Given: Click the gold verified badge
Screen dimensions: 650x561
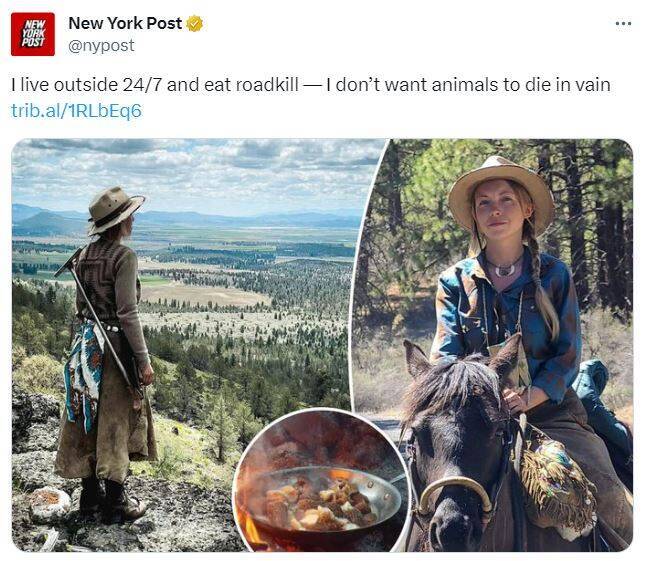Looking at the screenshot, I should [195, 24].
